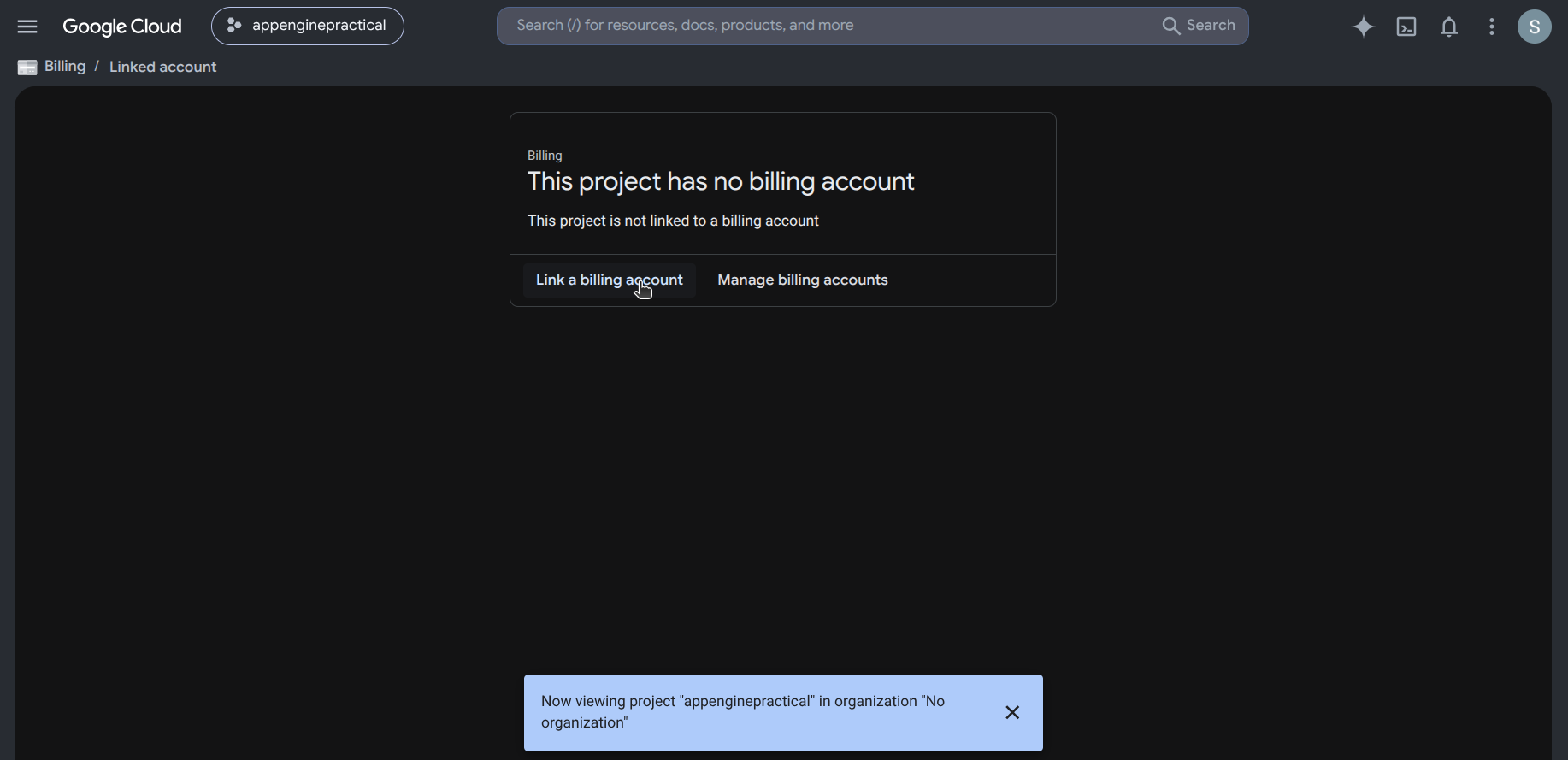Open the account avatar S
The width and height of the screenshot is (1568, 760).
coord(1535,27)
